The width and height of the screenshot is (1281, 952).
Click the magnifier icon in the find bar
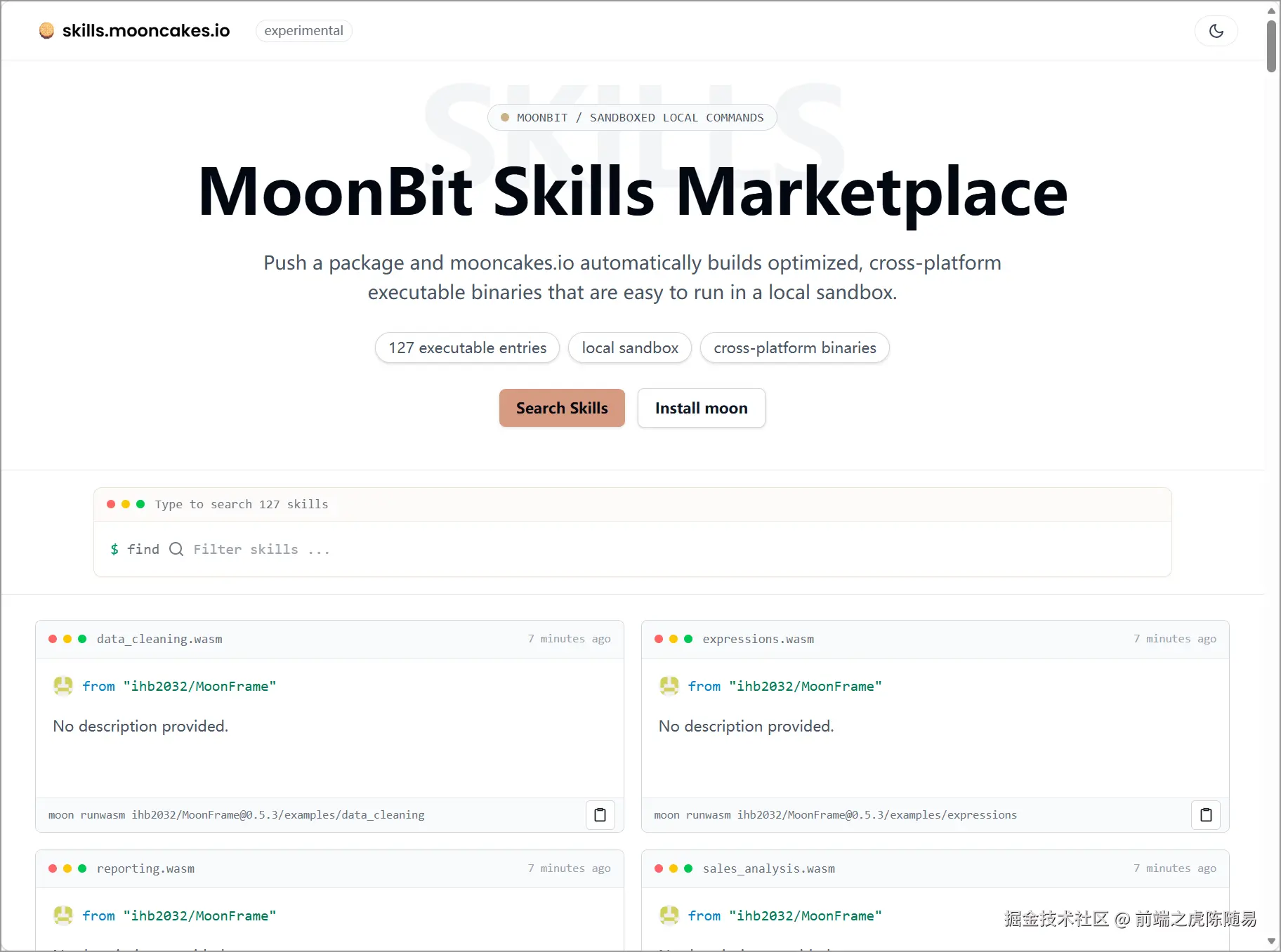(x=176, y=549)
